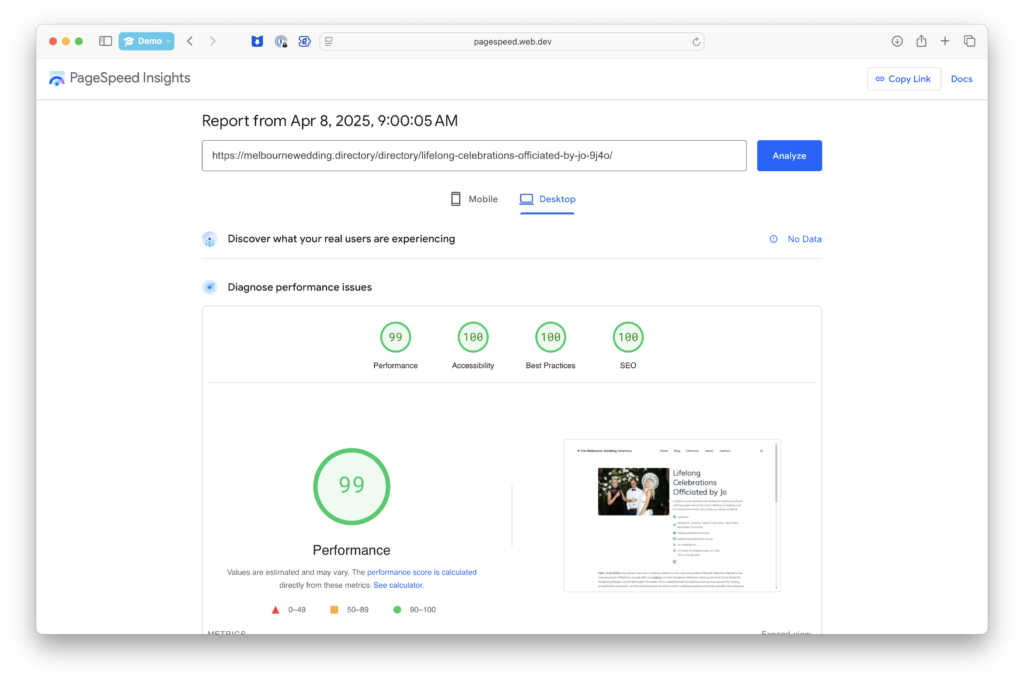This screenshot has height=682, width=1024.
Task: Click the reader view icon in address bar
Action: pos(327,41)
